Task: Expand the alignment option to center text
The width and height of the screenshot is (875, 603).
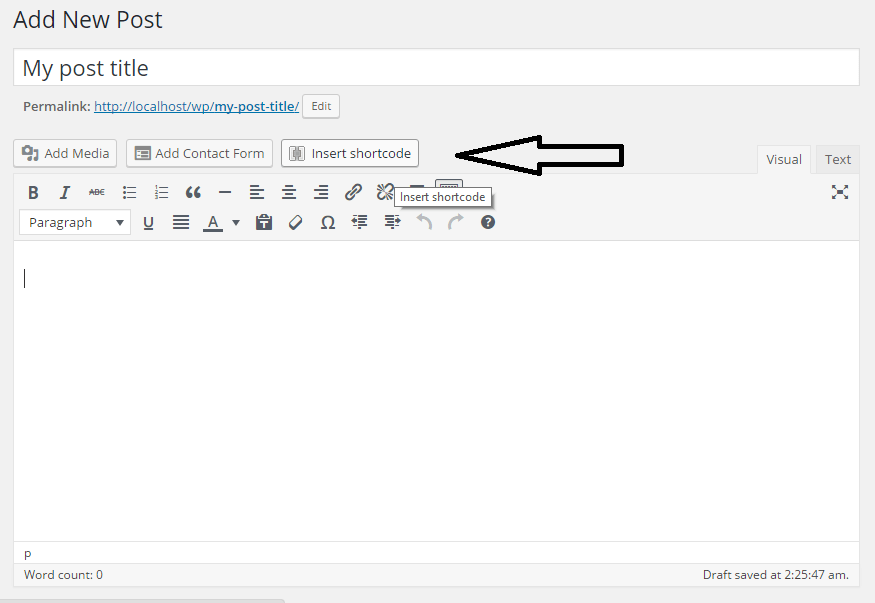Action: point(289,192)
